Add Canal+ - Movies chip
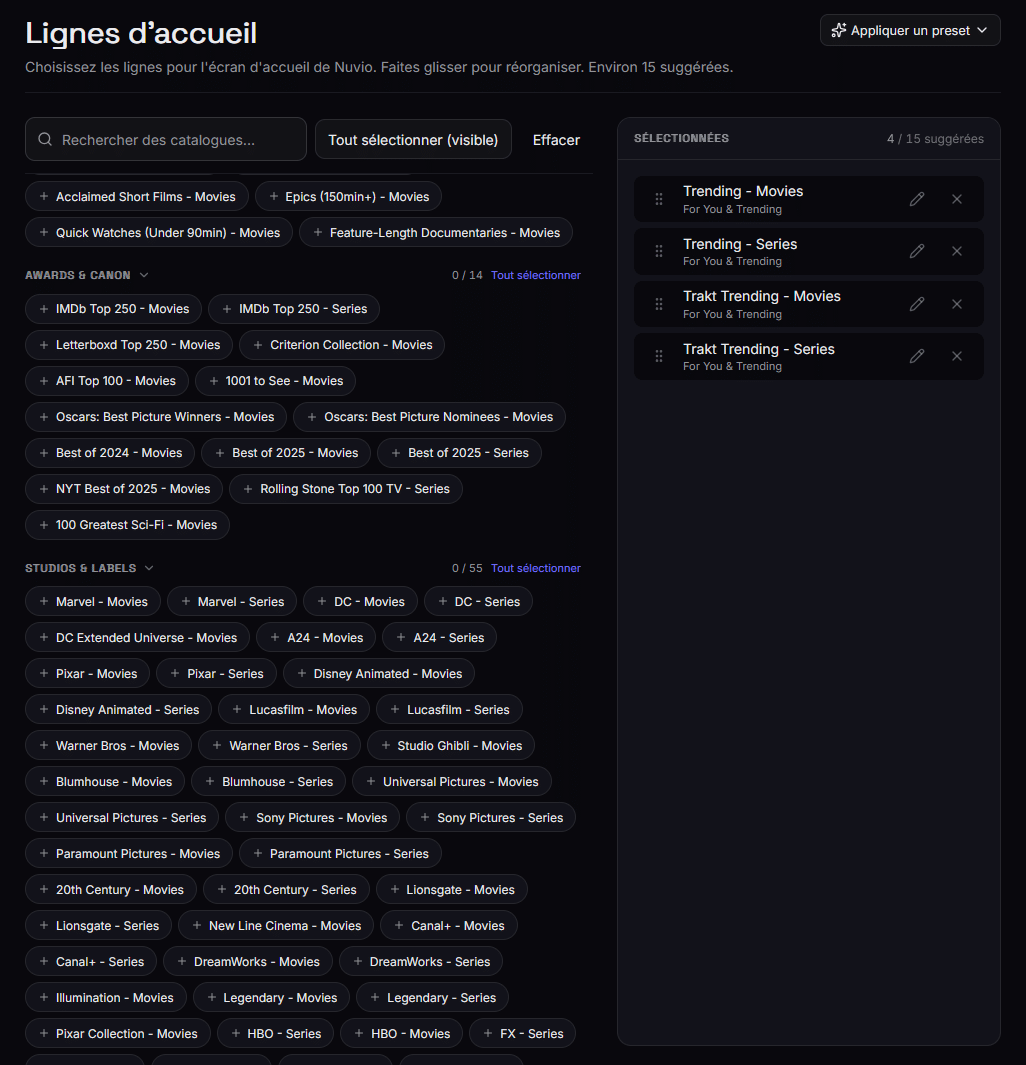1026x1065 pixels. tap(449, 926)
